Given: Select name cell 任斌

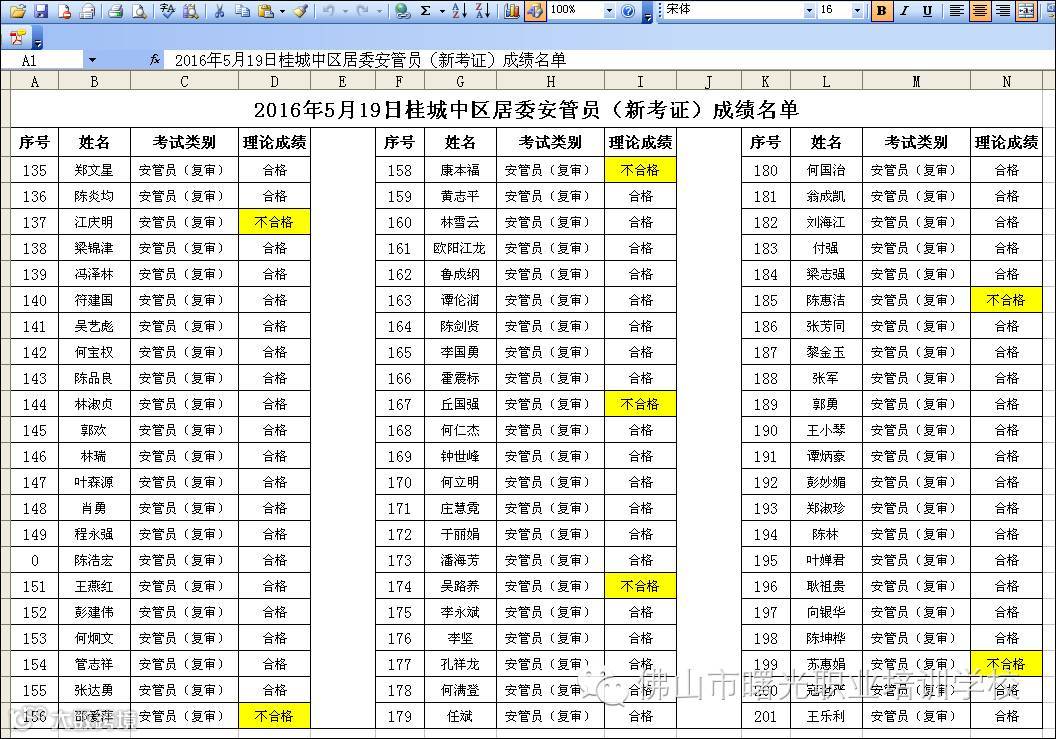Looking at the screenshot, I should [460, 716].
